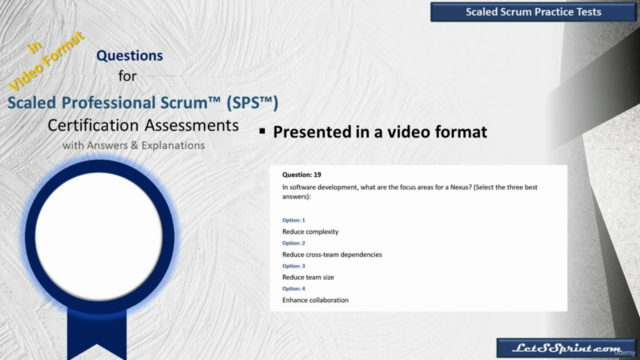Click the 'in Video Format' yellow text
Image resolution: width=640 pixels, height=360 pixels.
pos(46,61)
